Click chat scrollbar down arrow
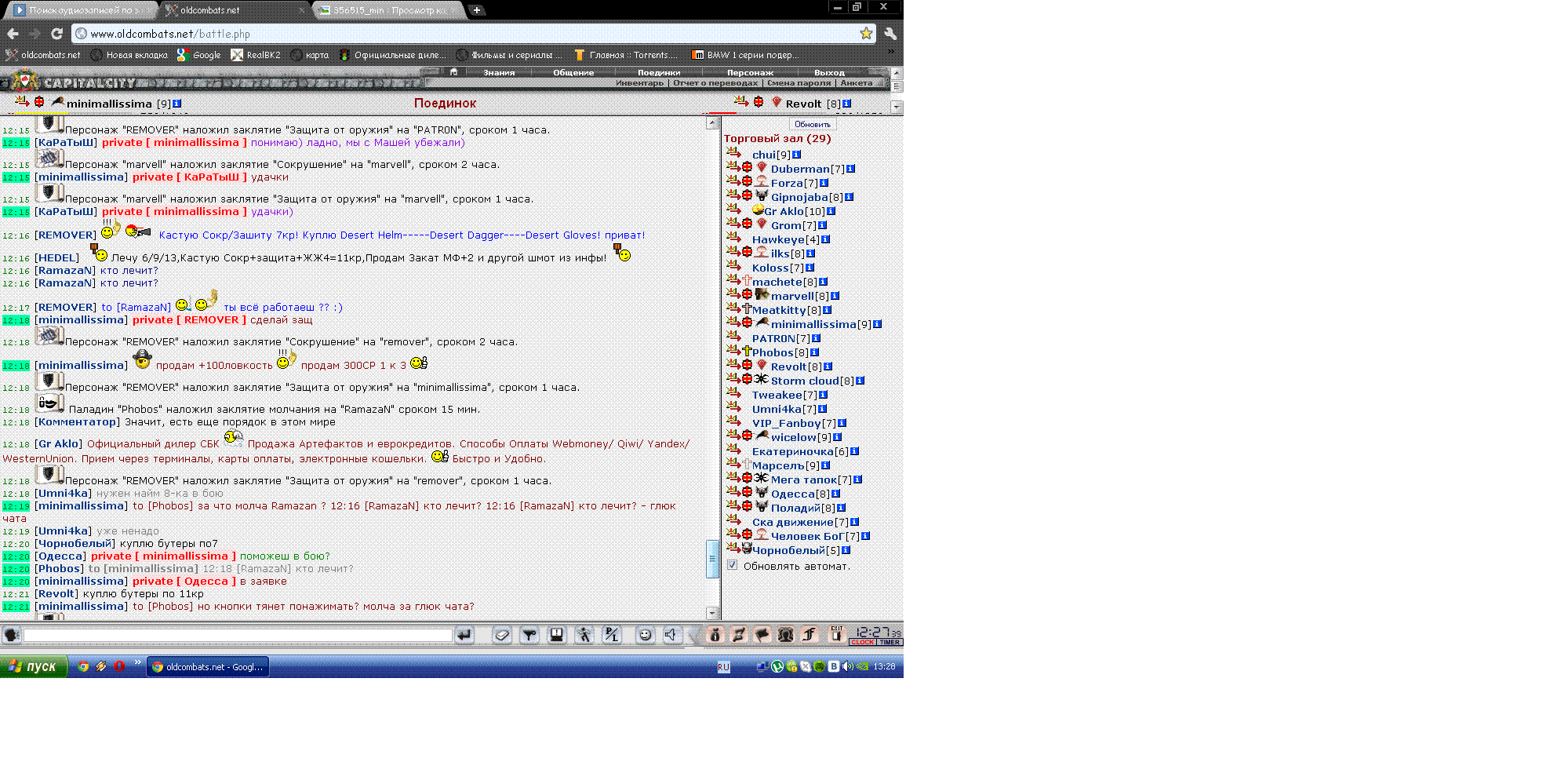Image resolution: width=1568 pixels, height=784 pixels. click(x=712, y=613)
